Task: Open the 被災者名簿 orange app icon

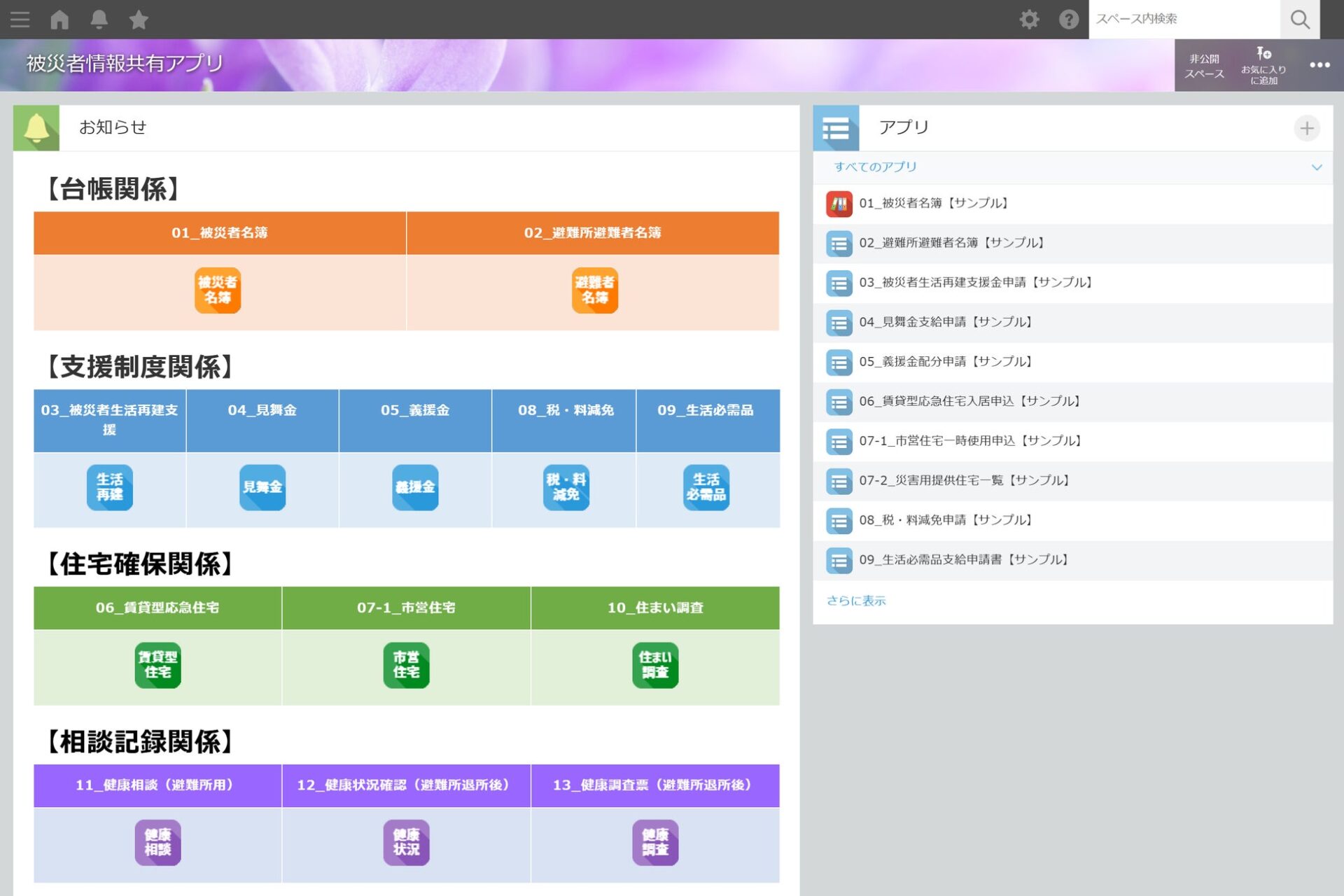Action: (218, 290)
